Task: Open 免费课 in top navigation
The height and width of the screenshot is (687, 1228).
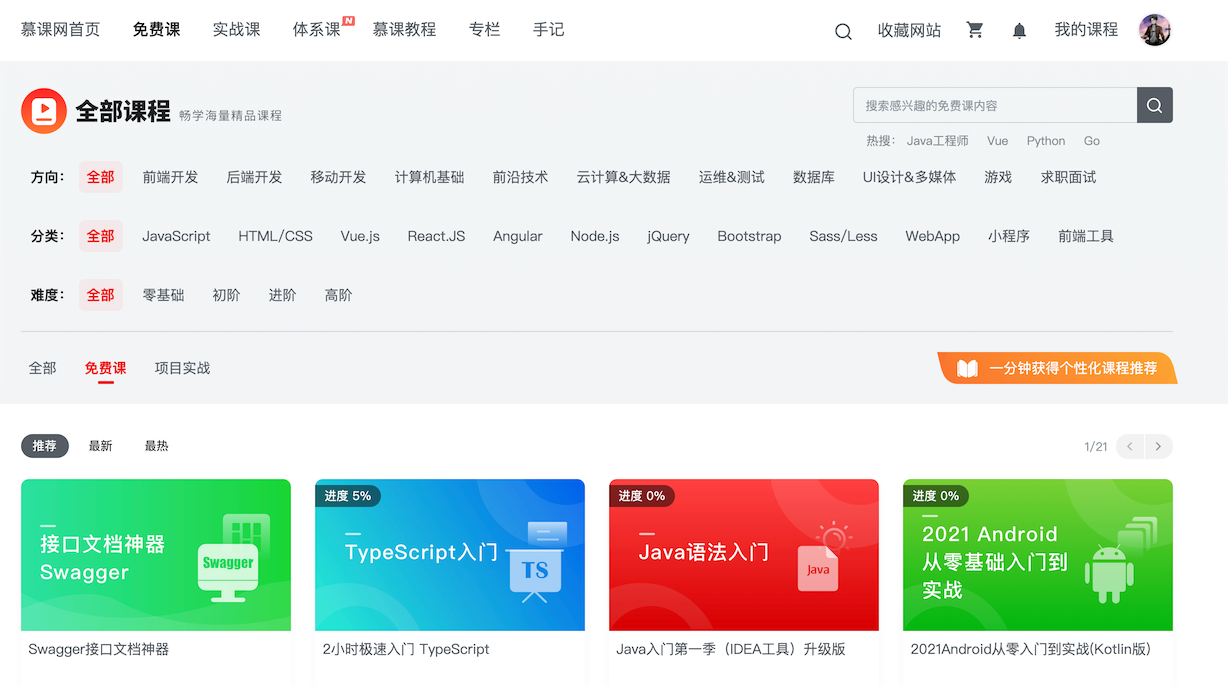Action: [157, 30]
